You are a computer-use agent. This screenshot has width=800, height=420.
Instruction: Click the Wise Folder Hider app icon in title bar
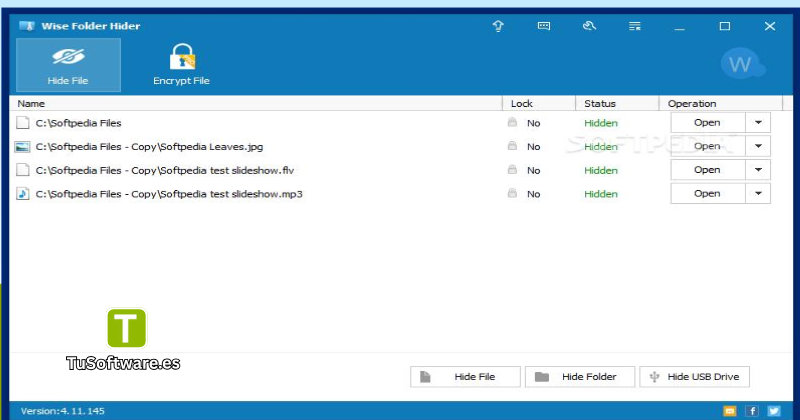[27, 26]
